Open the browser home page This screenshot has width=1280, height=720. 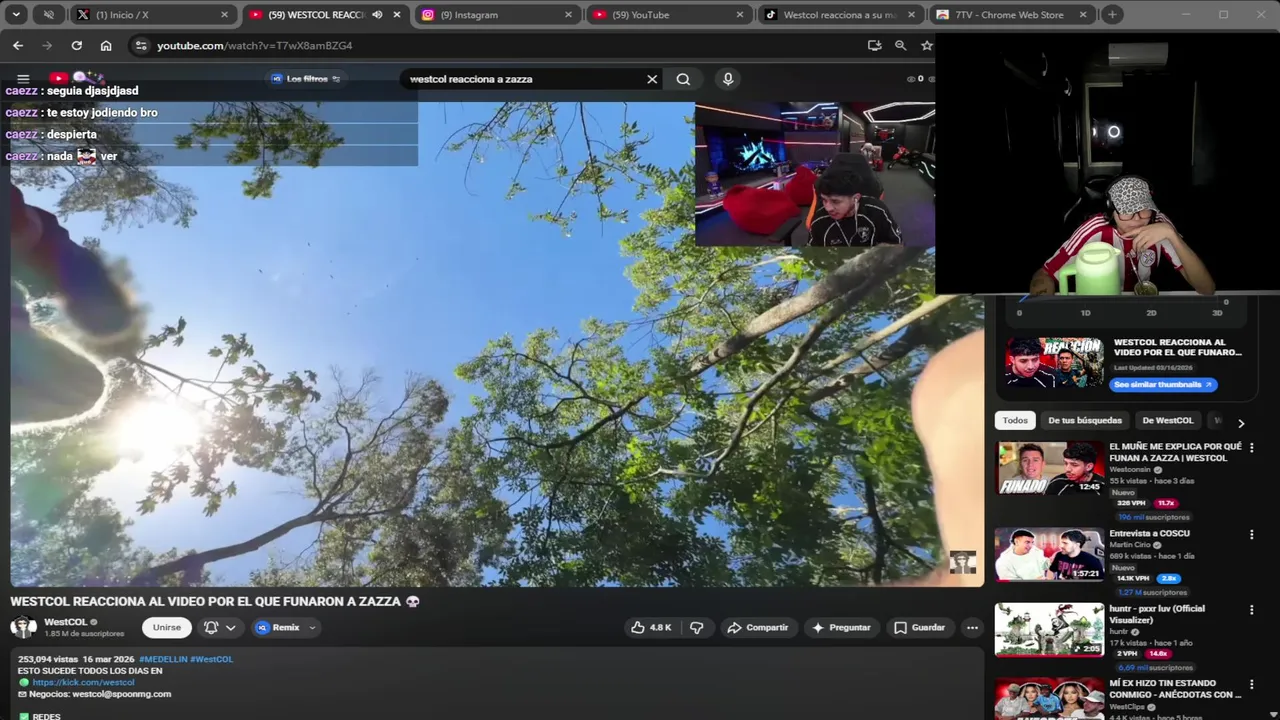point(106,45)
